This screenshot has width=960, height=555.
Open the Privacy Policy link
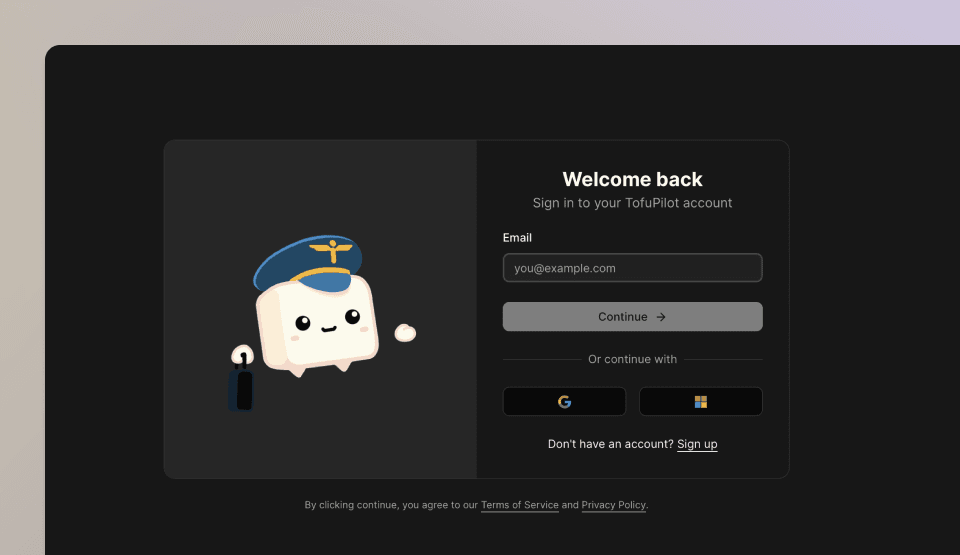coord(613,505)
